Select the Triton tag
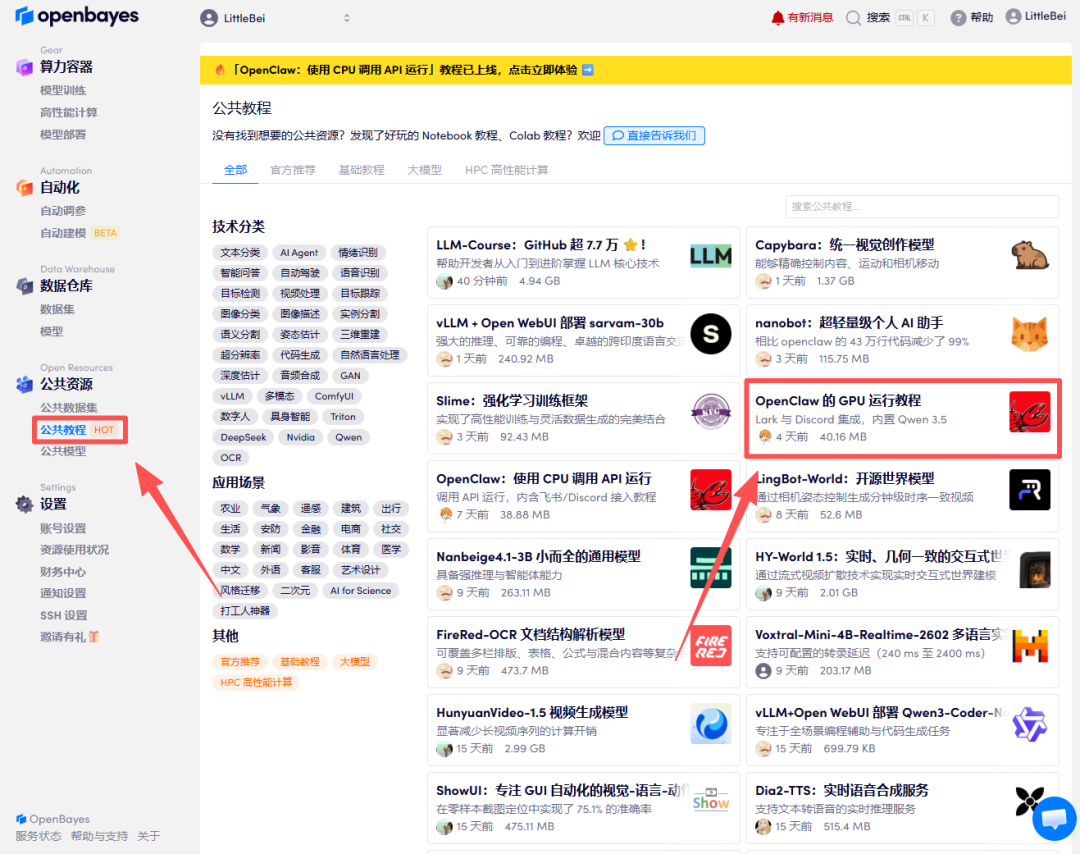The width and height of the screenshot is (1080, 854). click(342, 417)
